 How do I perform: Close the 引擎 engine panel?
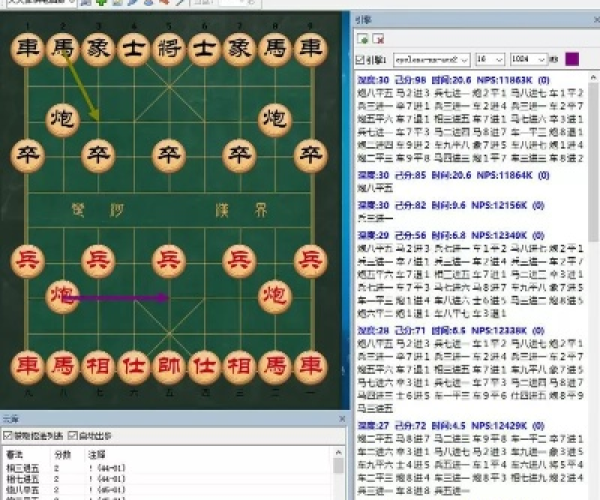point(596,20)
